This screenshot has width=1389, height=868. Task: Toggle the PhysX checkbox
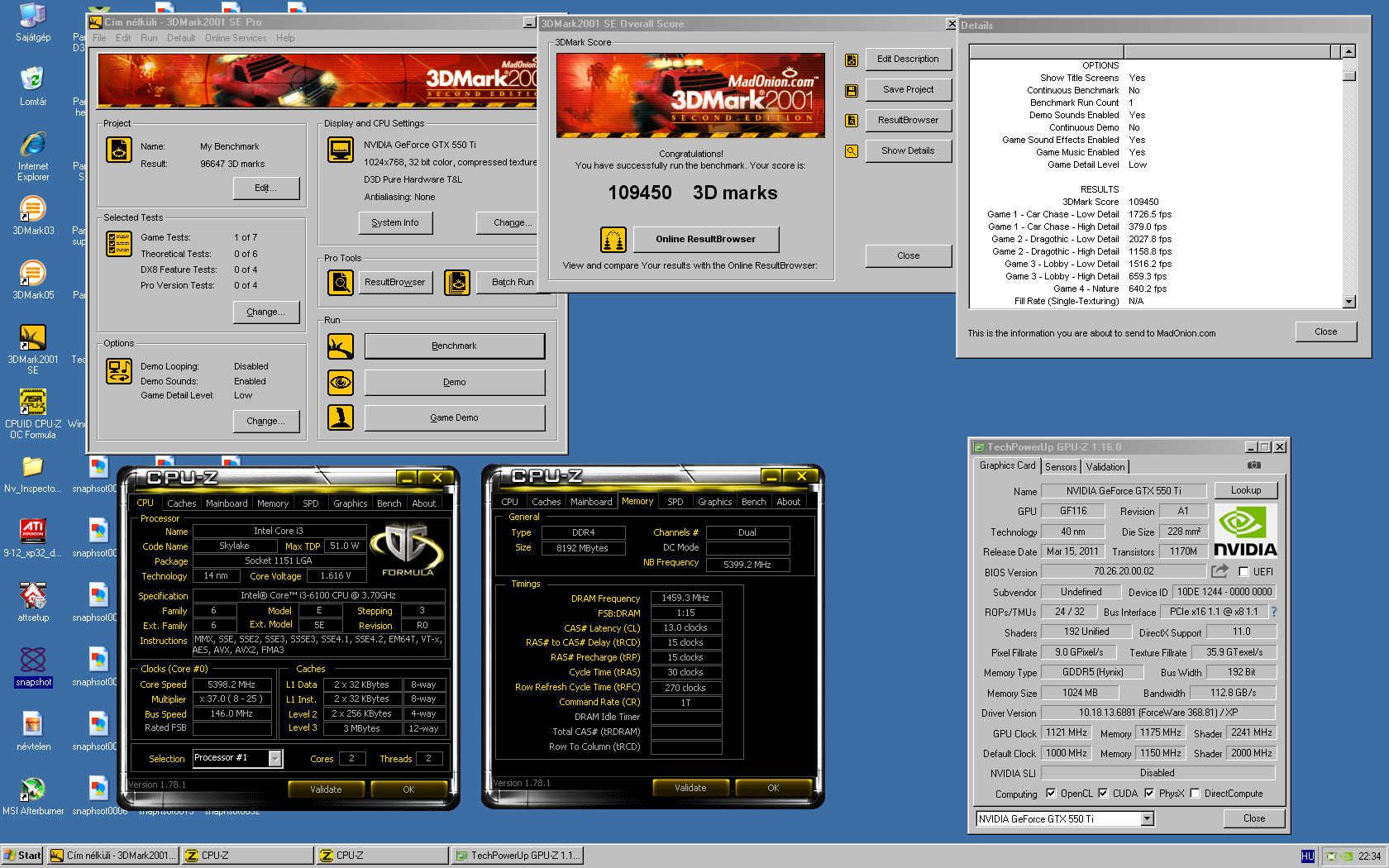(x=1149, y=793)
